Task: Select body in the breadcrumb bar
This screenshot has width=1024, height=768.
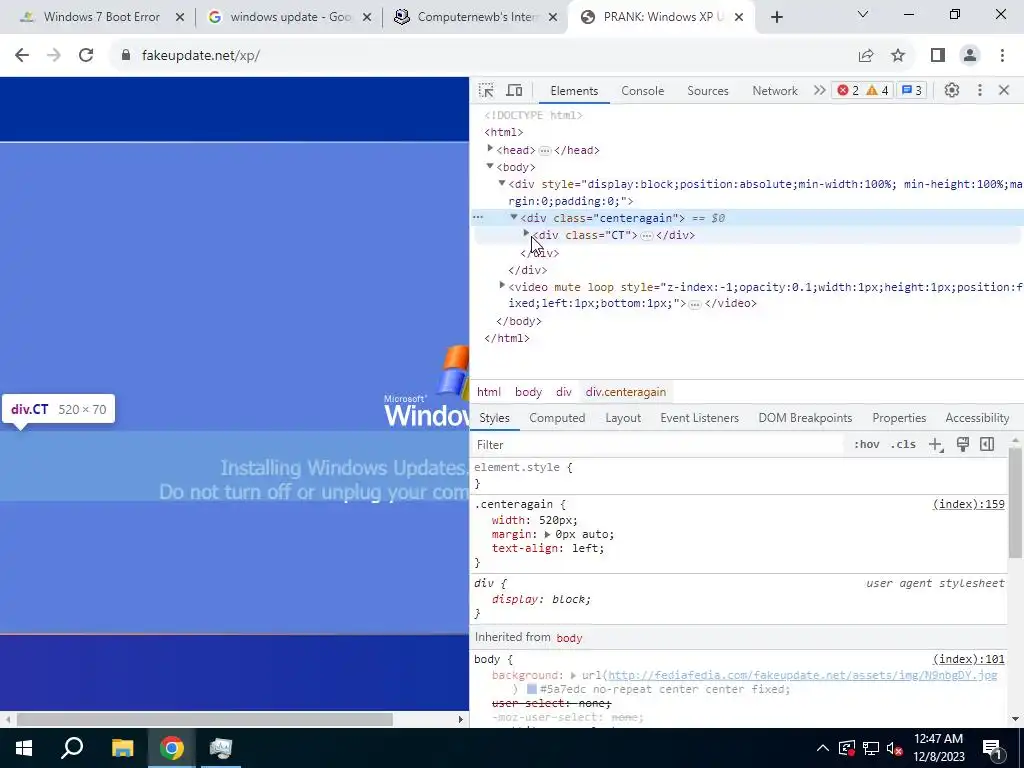Action: point(528,392)
